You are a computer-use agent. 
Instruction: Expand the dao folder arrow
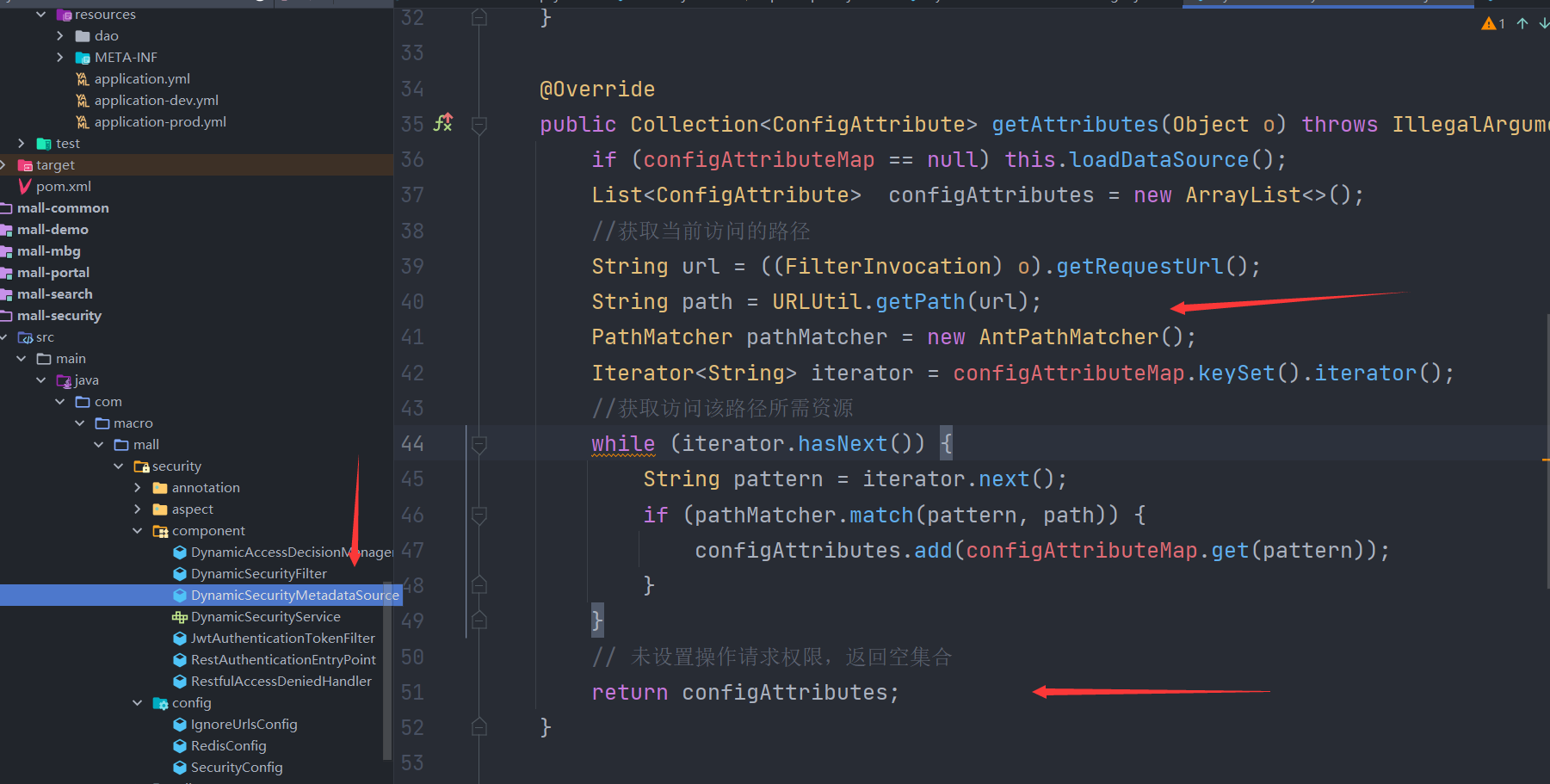coord(59,35)
